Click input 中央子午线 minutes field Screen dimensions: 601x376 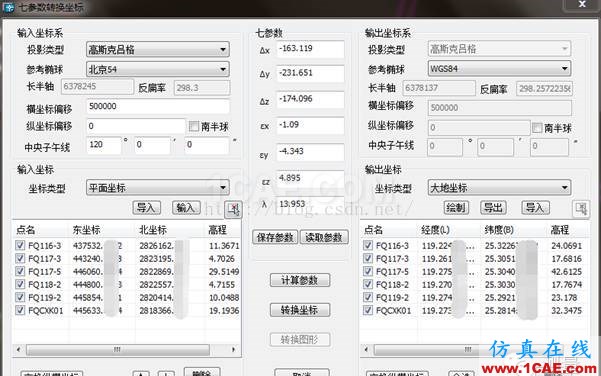coord(153,146)
